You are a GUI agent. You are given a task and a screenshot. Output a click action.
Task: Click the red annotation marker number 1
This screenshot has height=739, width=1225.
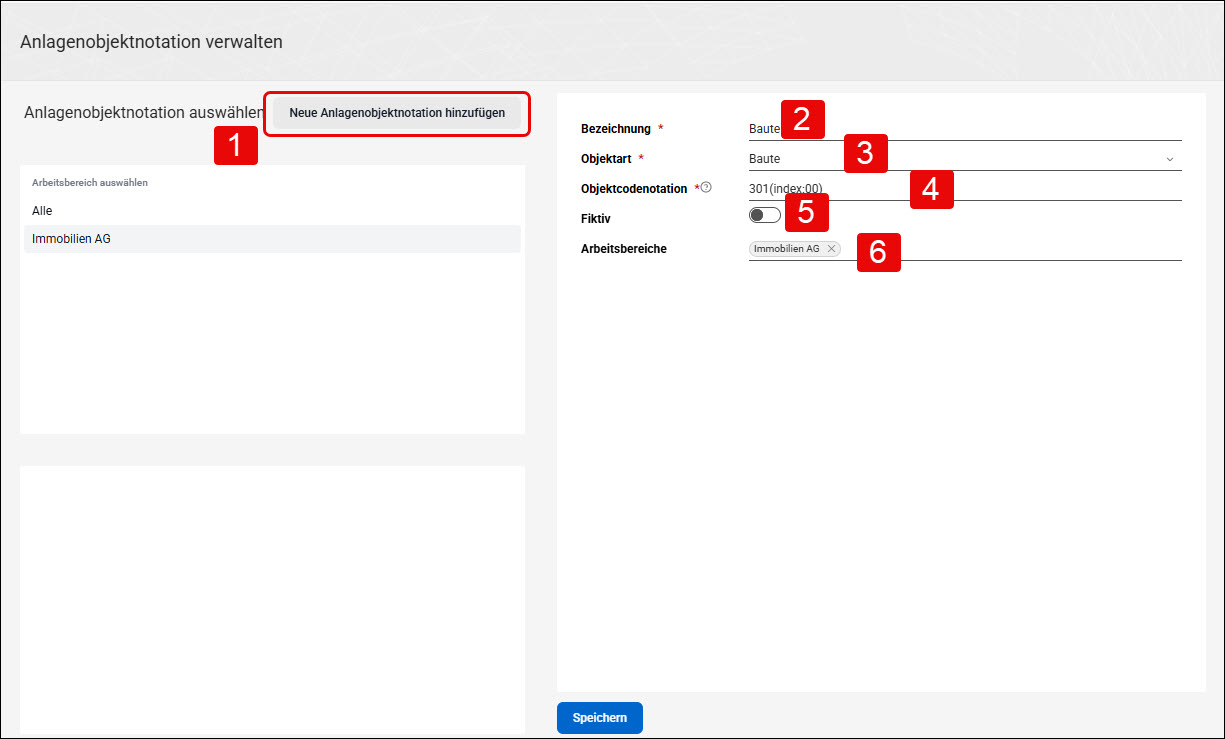click(235, 146)
